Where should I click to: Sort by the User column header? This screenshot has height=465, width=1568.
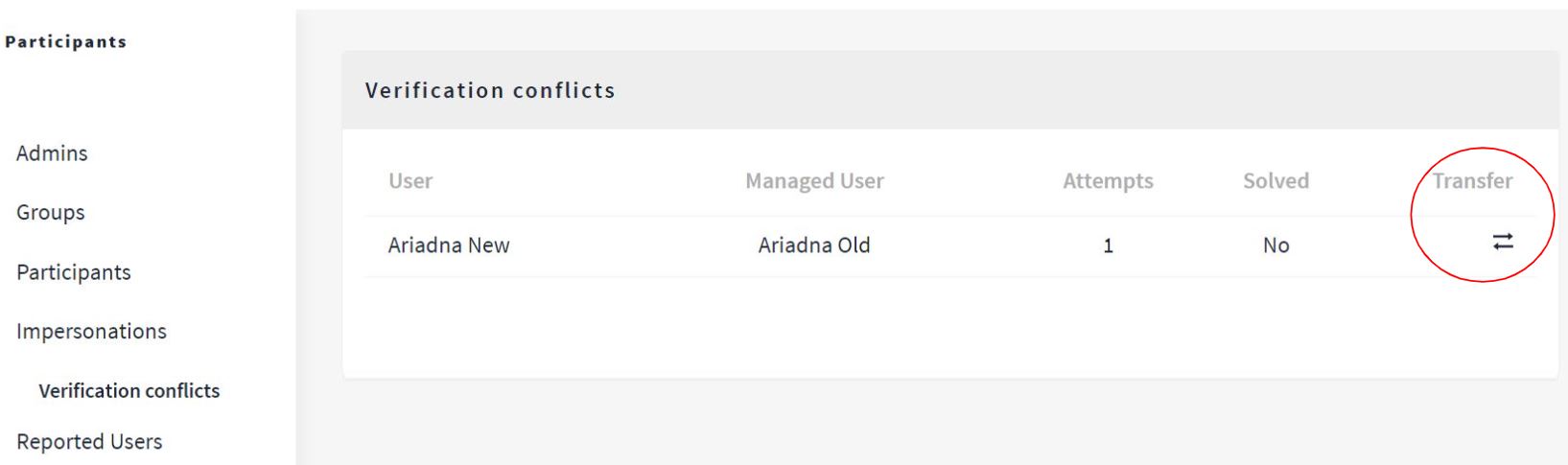click(410, 181)
